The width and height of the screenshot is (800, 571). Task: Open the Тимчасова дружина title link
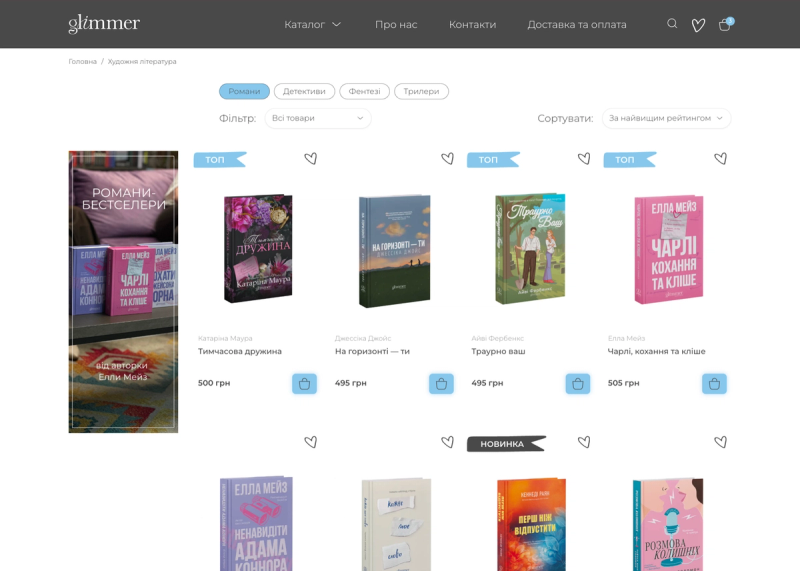pyautogui.click(x=240, y=351)
